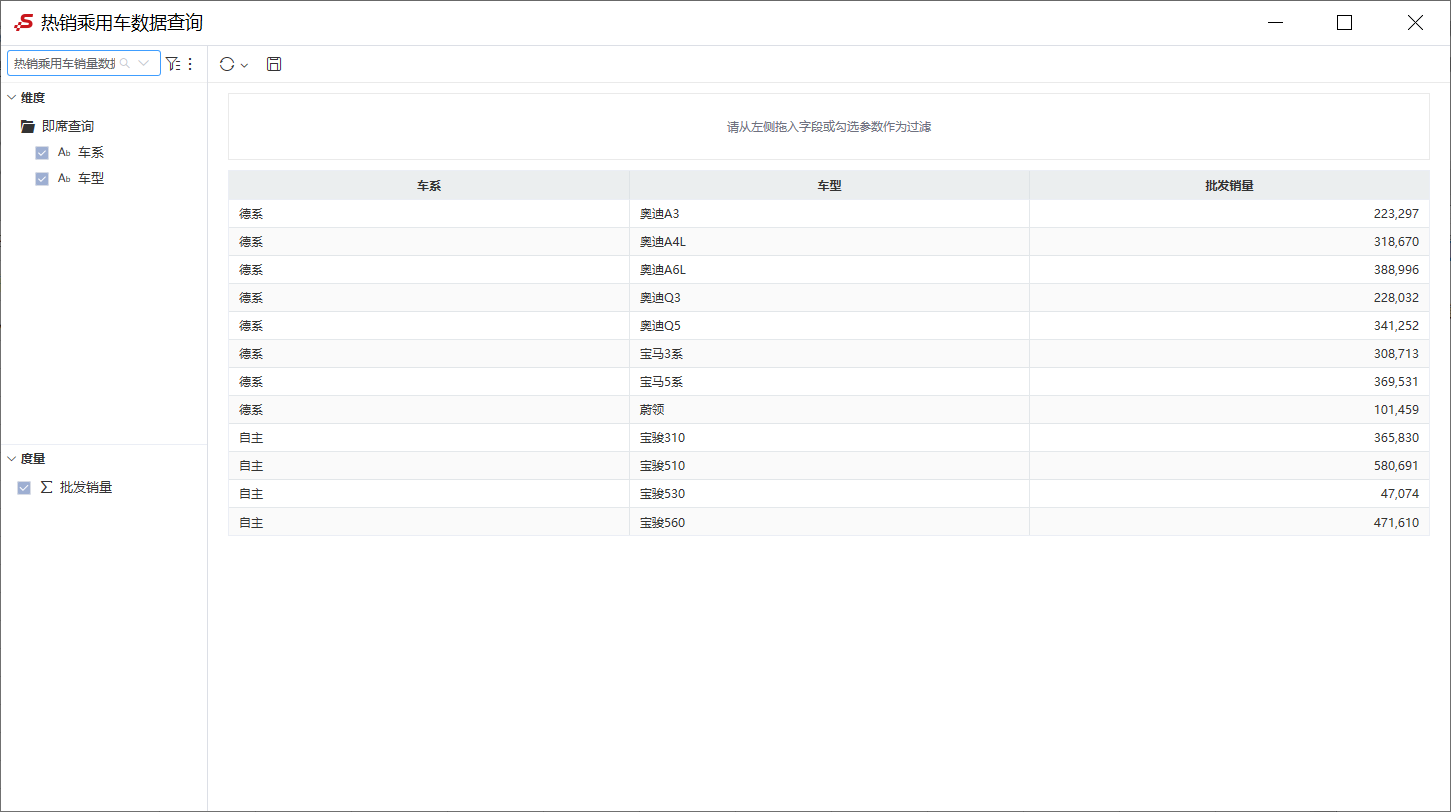Click the sales value 365,830
1451x812 pixels.
[1396, 438]
